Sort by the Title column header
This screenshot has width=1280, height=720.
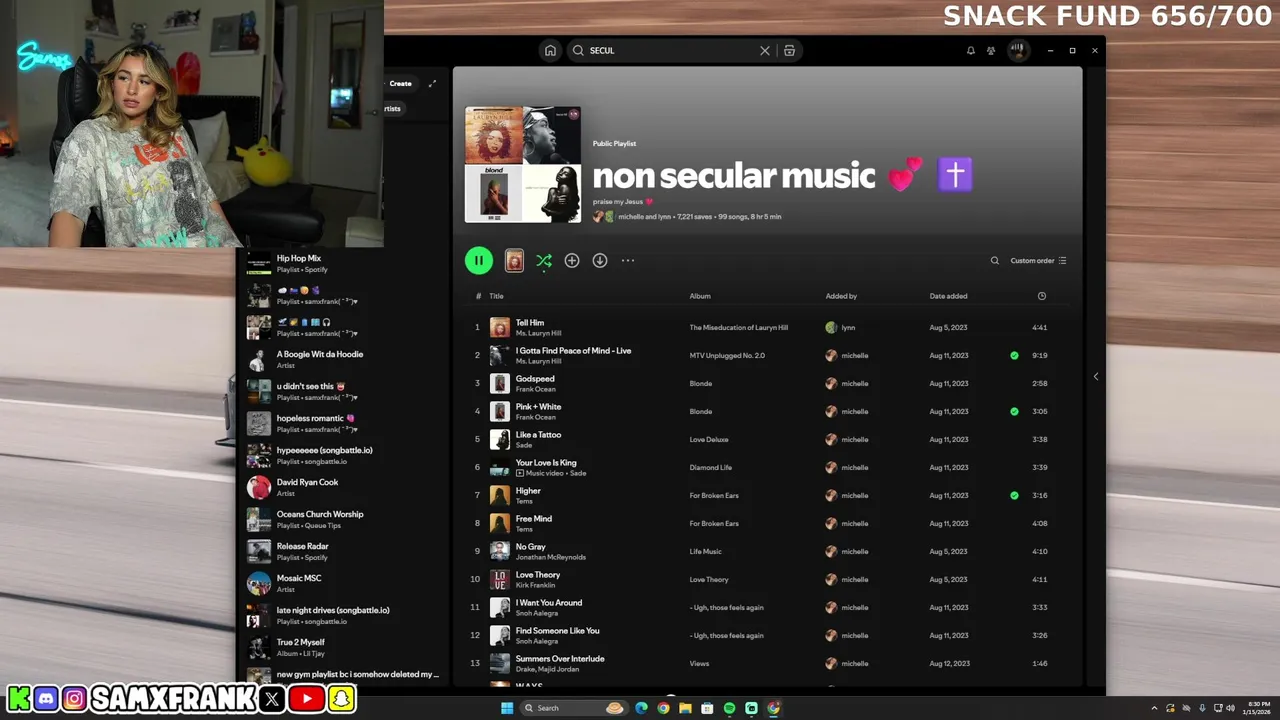point(496,296)
